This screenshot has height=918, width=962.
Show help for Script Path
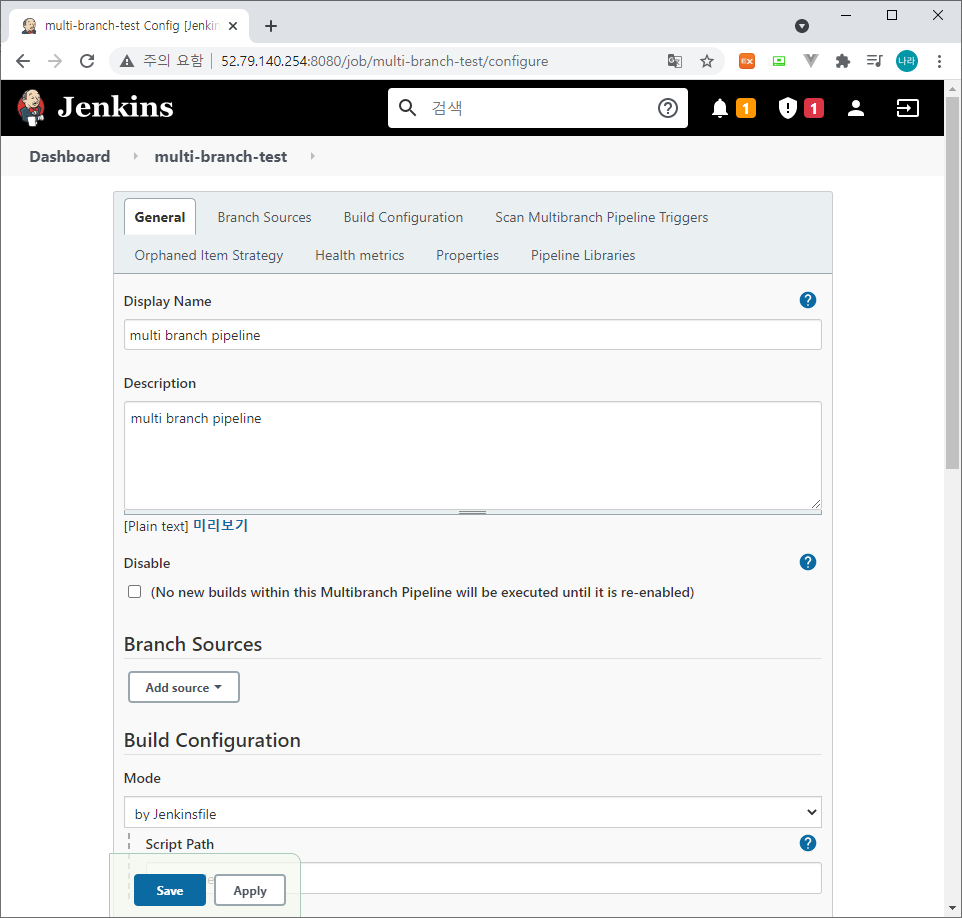[808, 843]
